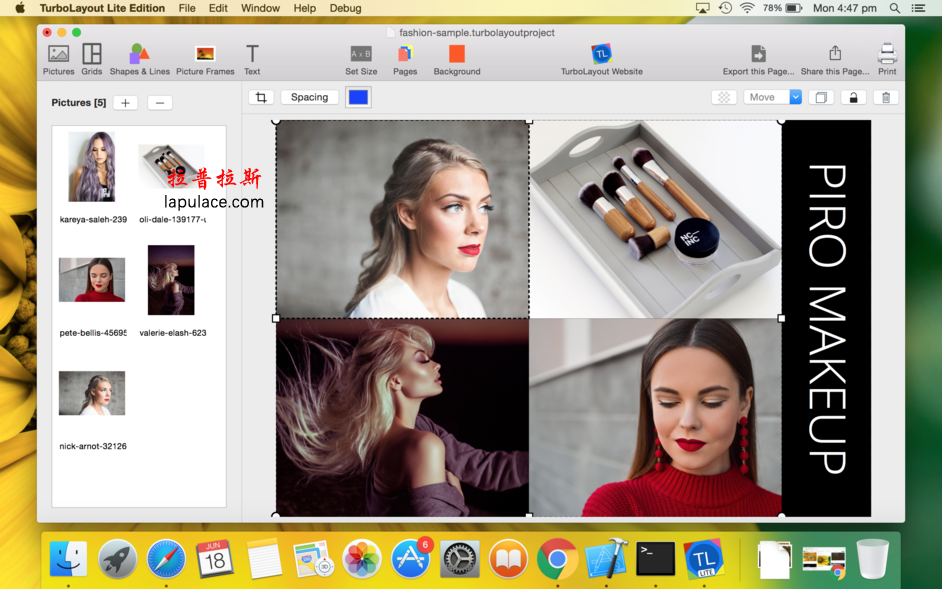Open Safari from the Dock
Image resolution: width=942 pixels, height=589 pixels.
coord(166,559)
